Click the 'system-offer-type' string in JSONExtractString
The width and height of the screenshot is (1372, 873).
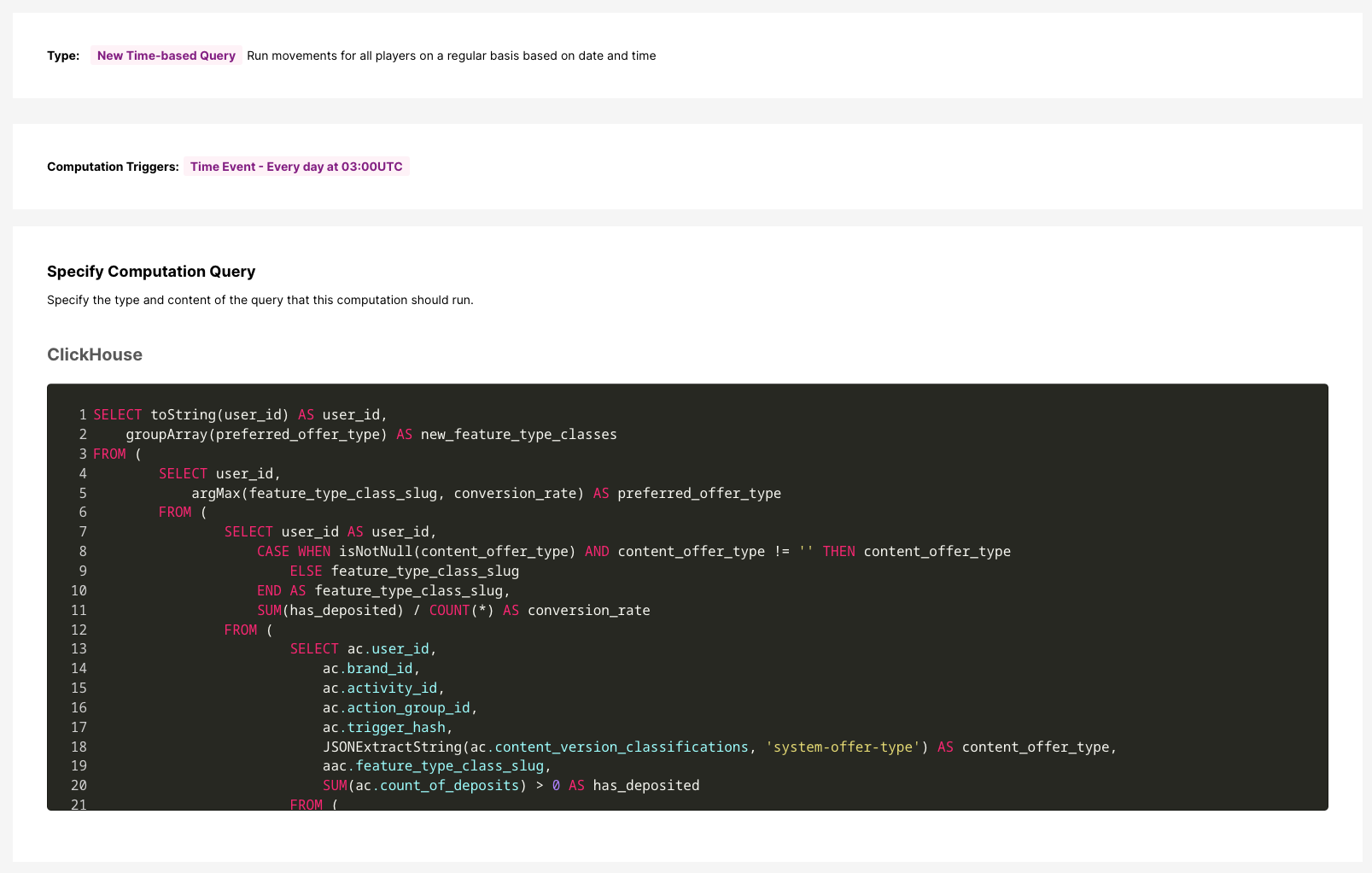(x=842, y=747)
